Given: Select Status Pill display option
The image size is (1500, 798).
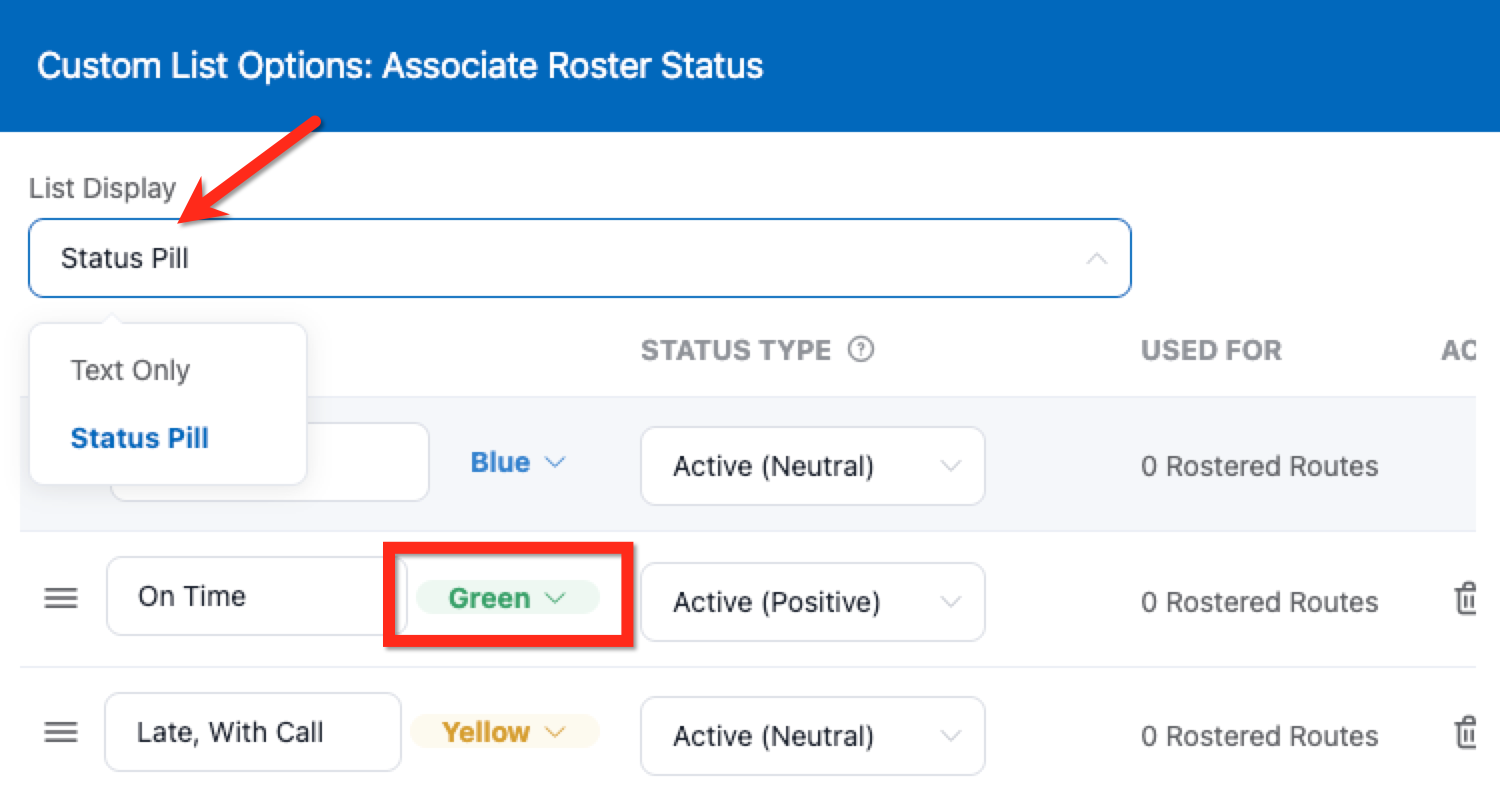Looking at the screenshot, I should pyautogui.click(x=139, y=438).
